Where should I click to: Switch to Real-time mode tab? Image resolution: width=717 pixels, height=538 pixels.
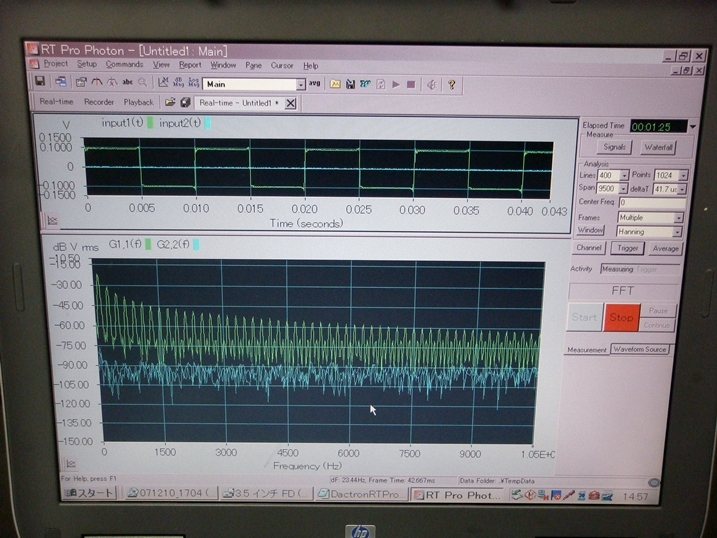pos(56,101)
